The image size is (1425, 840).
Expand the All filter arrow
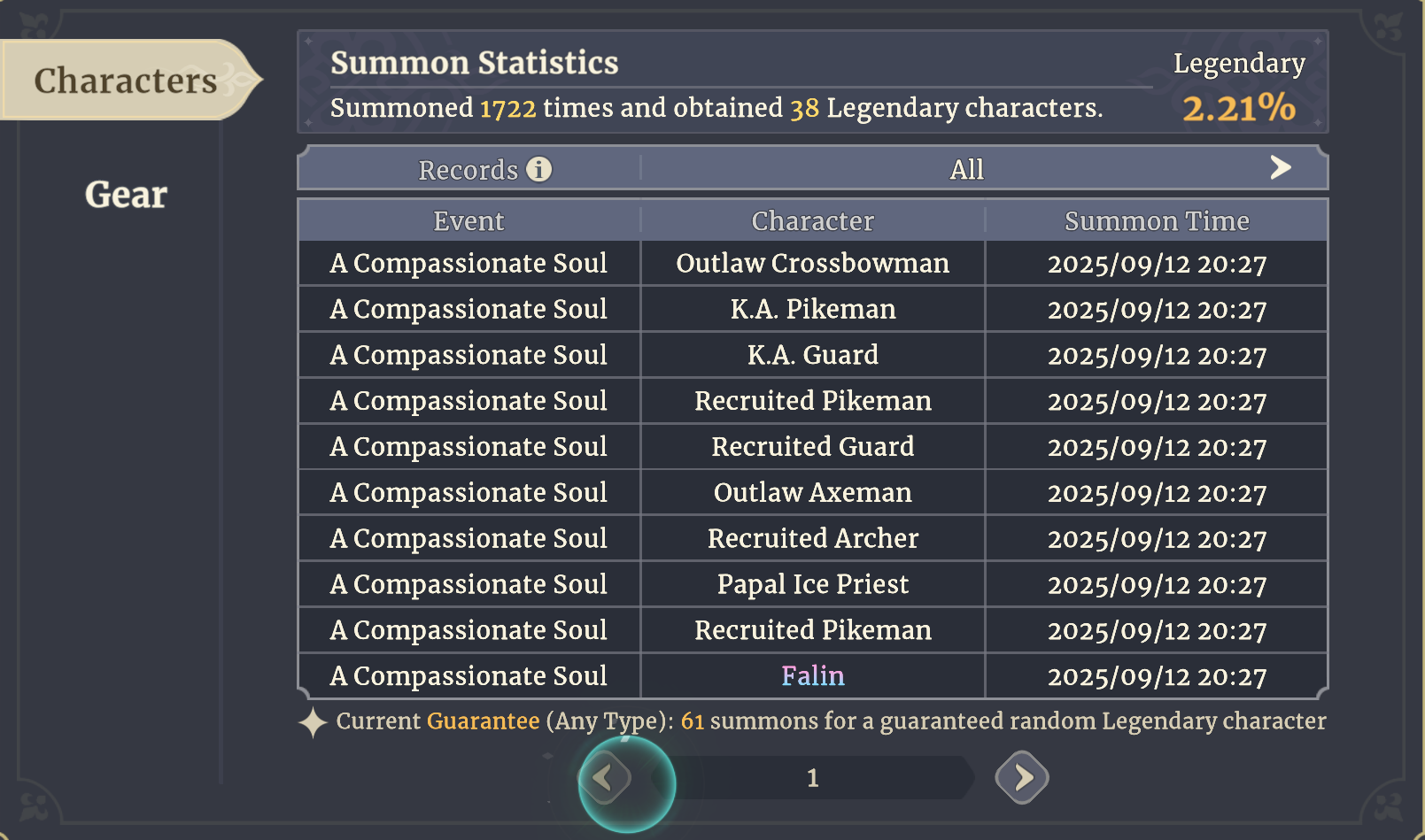point(1280,167)
